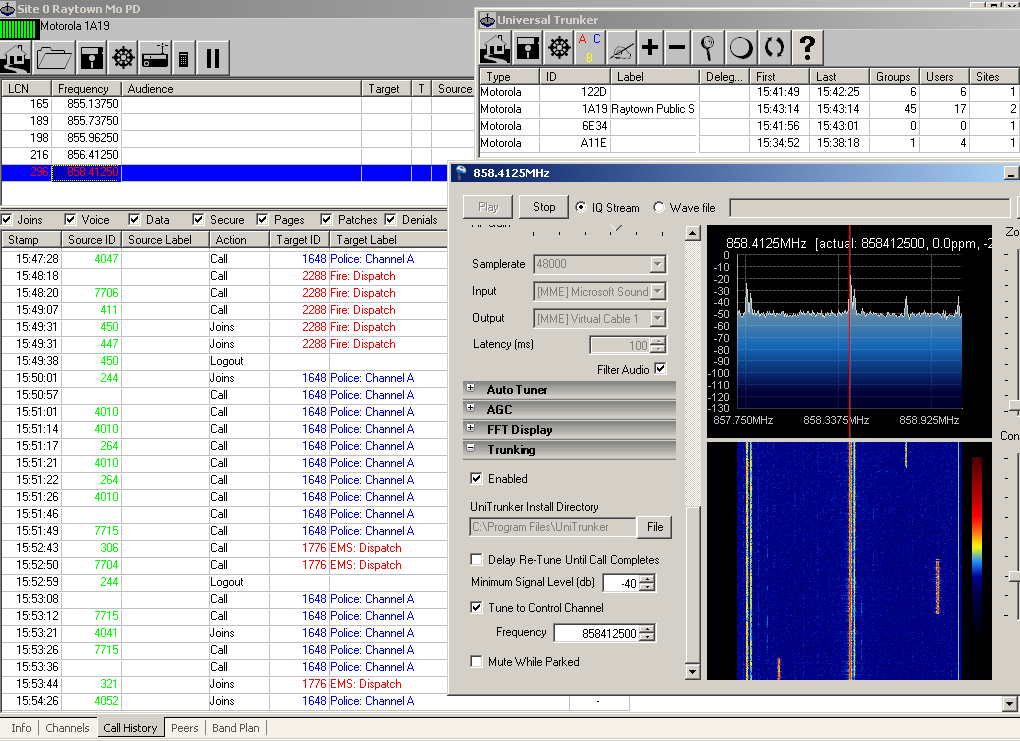The width and height of the screenshot is (1020, 741).
Task: Toggle the Patches filter checkbox
Action: [x=326, y=219]
